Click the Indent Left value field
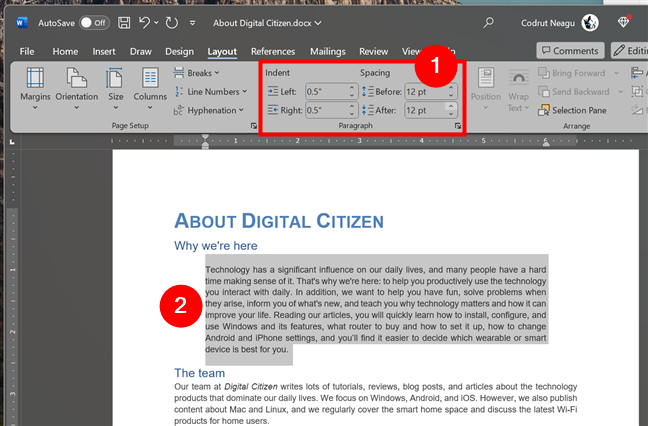648x426 pixels. tap(327, 92)
